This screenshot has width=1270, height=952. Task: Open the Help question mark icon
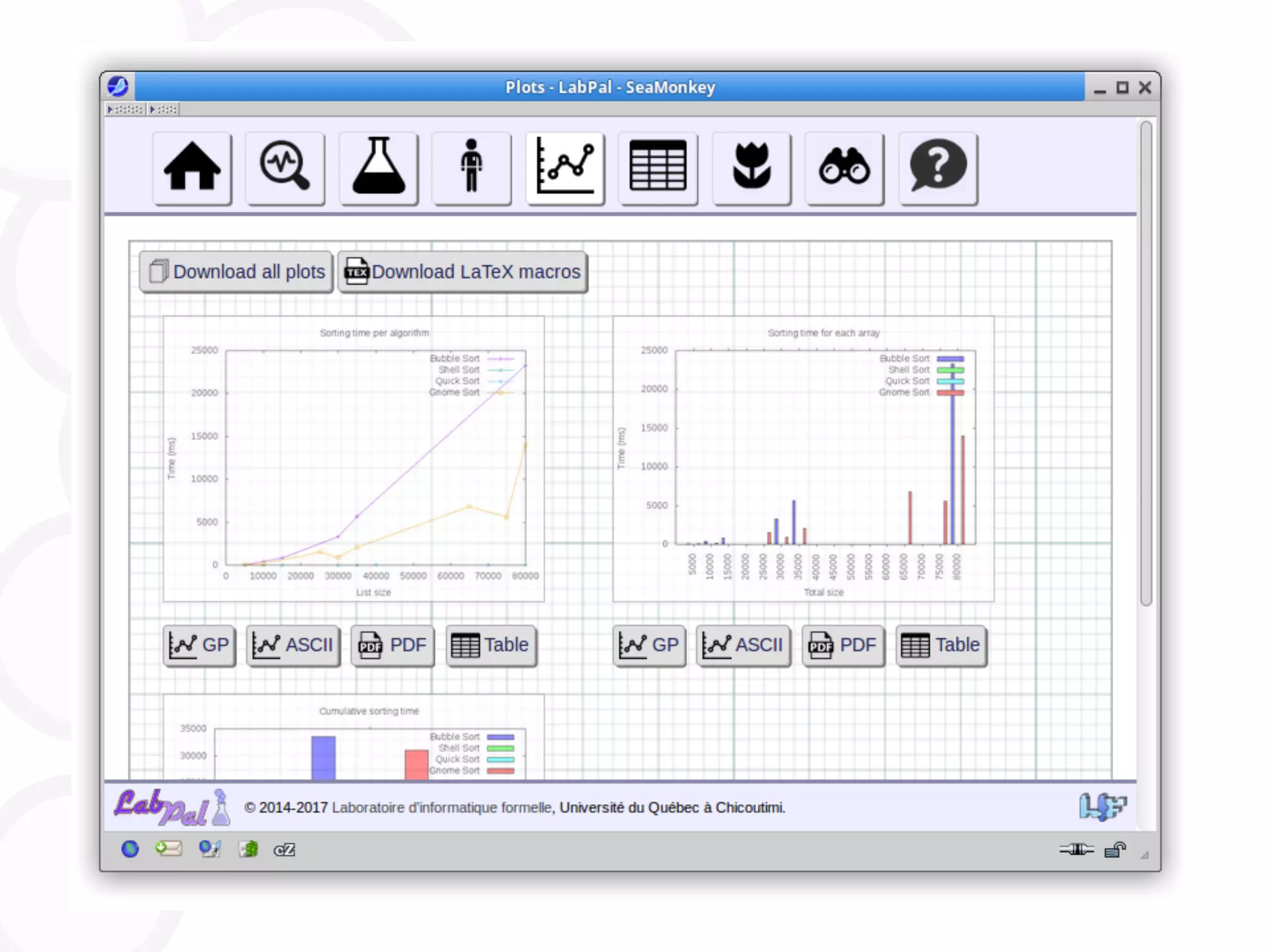coord(938,167)
